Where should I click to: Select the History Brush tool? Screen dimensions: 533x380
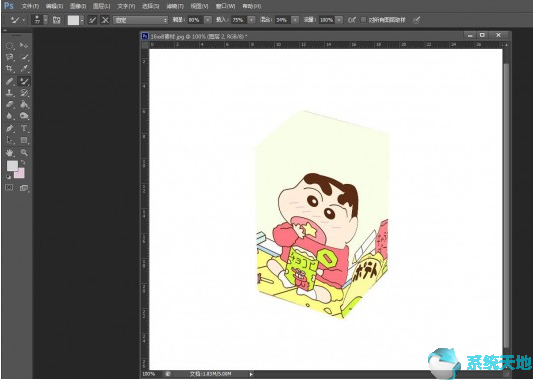coord(24,92)
